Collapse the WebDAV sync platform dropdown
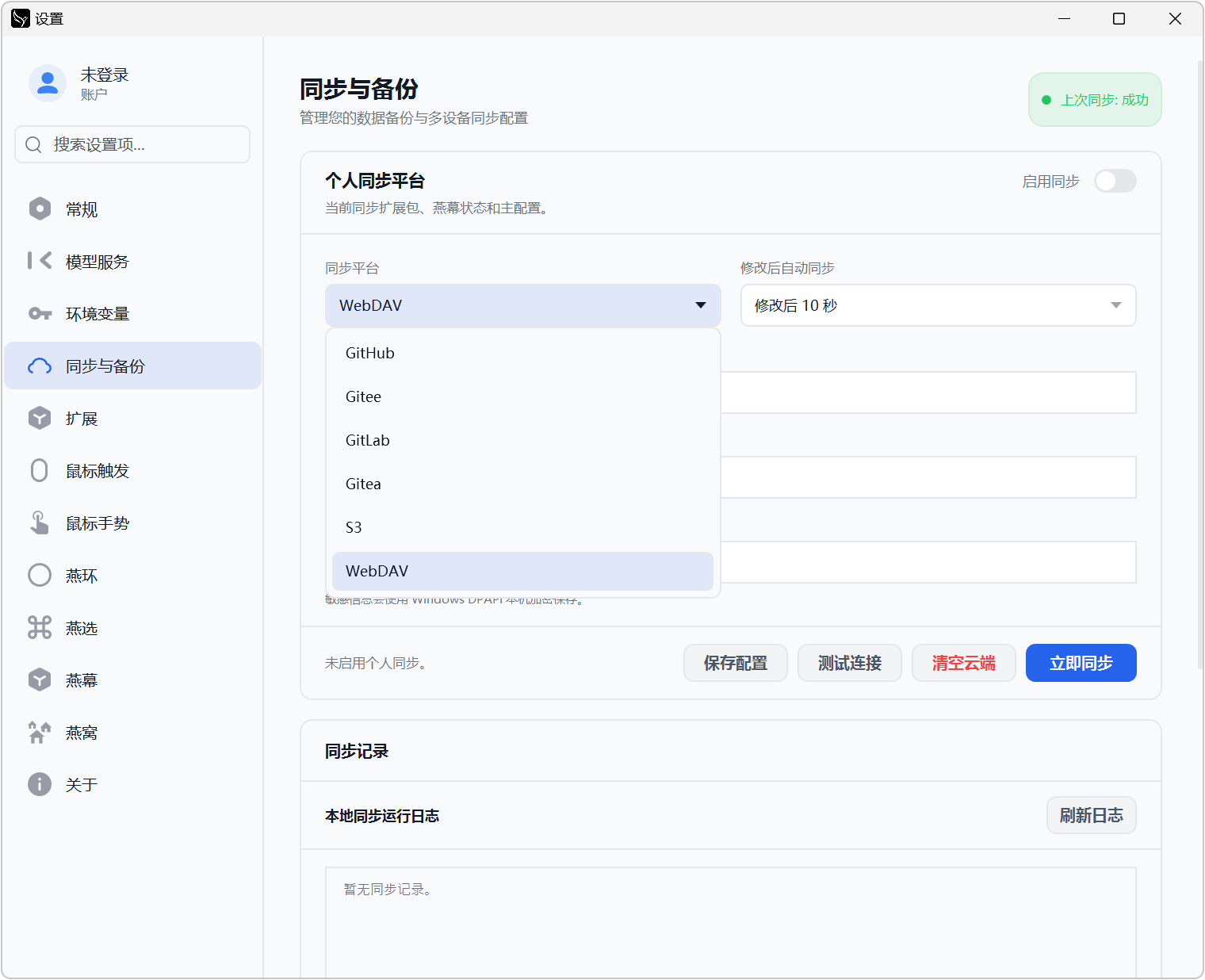The width and height of the screenshot is (1205, 980). [x=523, y=305]
